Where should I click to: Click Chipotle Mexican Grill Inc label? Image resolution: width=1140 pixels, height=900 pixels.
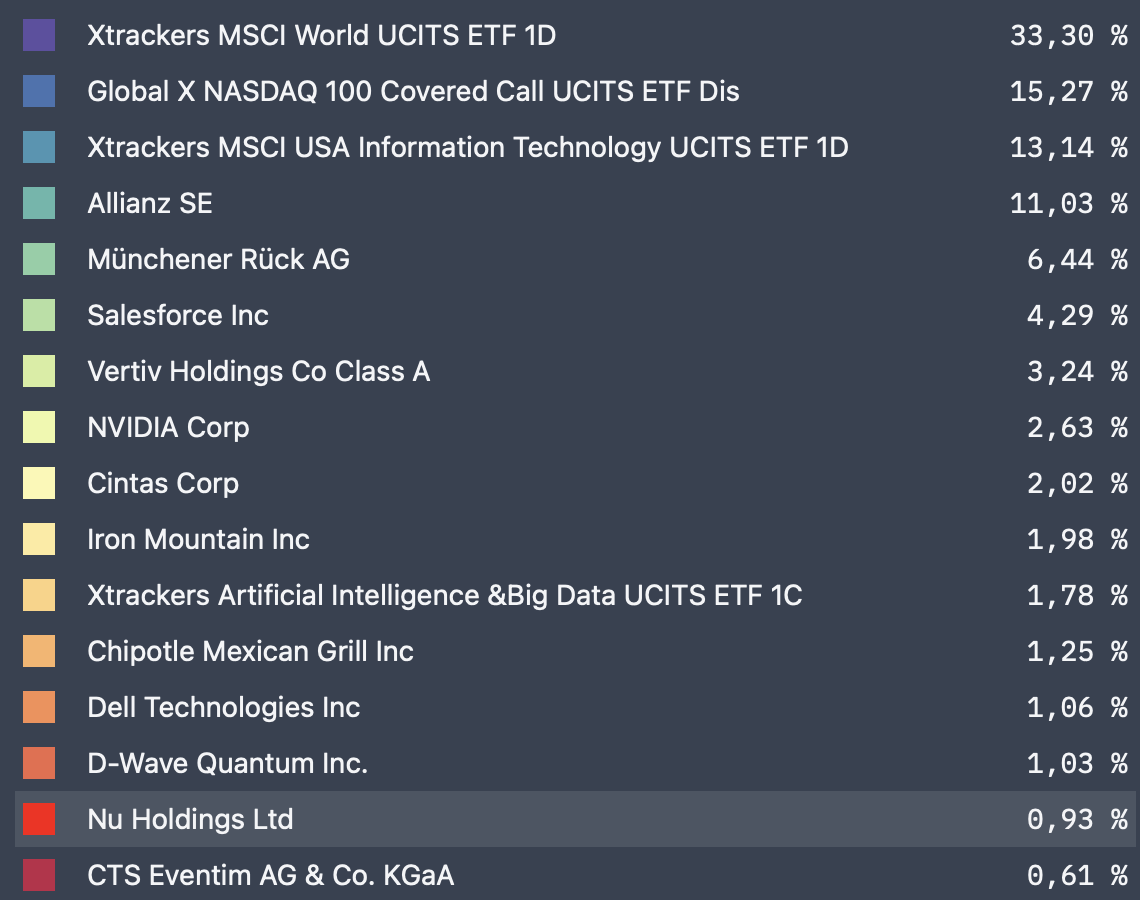[x=250, y=652]
